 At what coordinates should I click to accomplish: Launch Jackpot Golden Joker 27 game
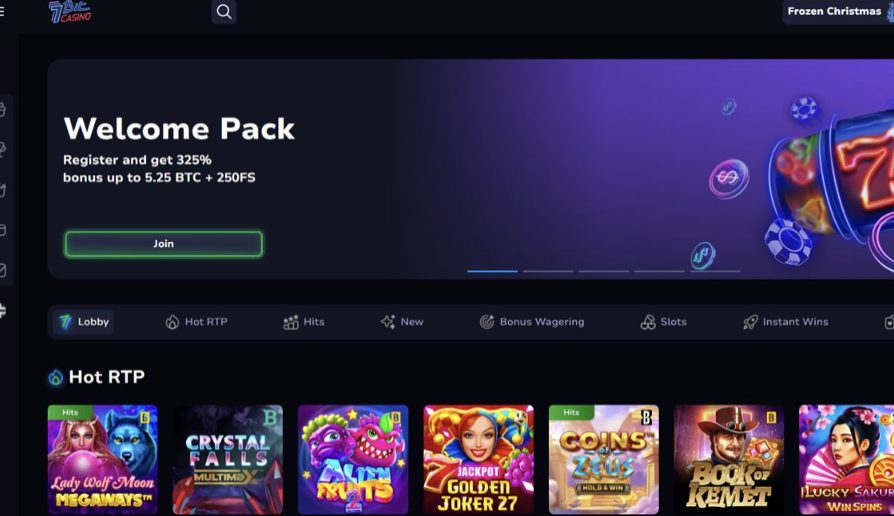point(478,460)
